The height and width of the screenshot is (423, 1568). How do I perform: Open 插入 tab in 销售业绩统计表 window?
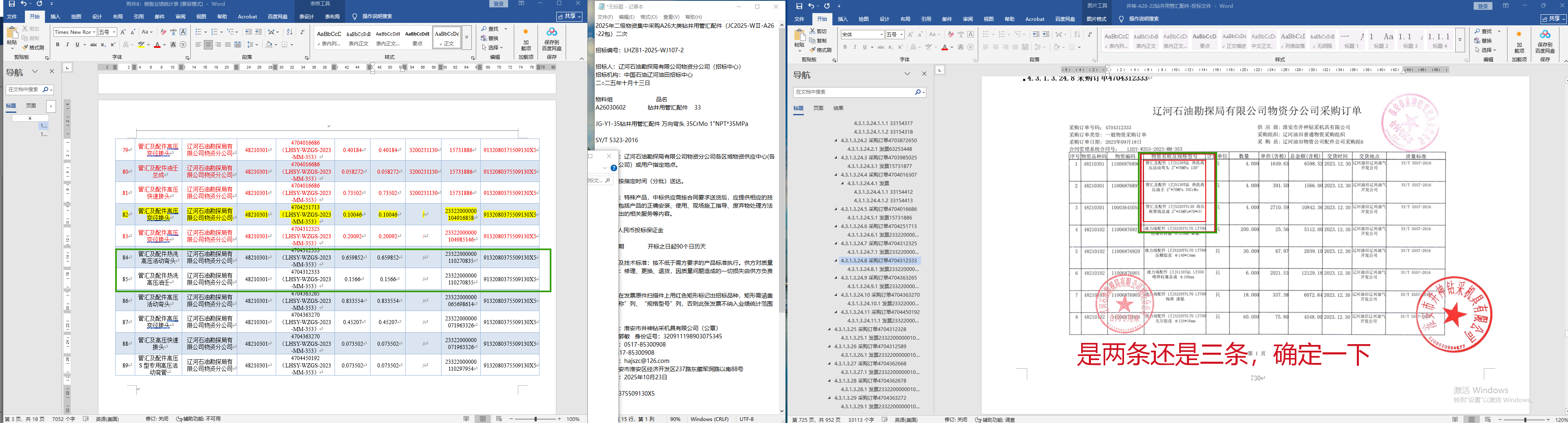[55, 16]
